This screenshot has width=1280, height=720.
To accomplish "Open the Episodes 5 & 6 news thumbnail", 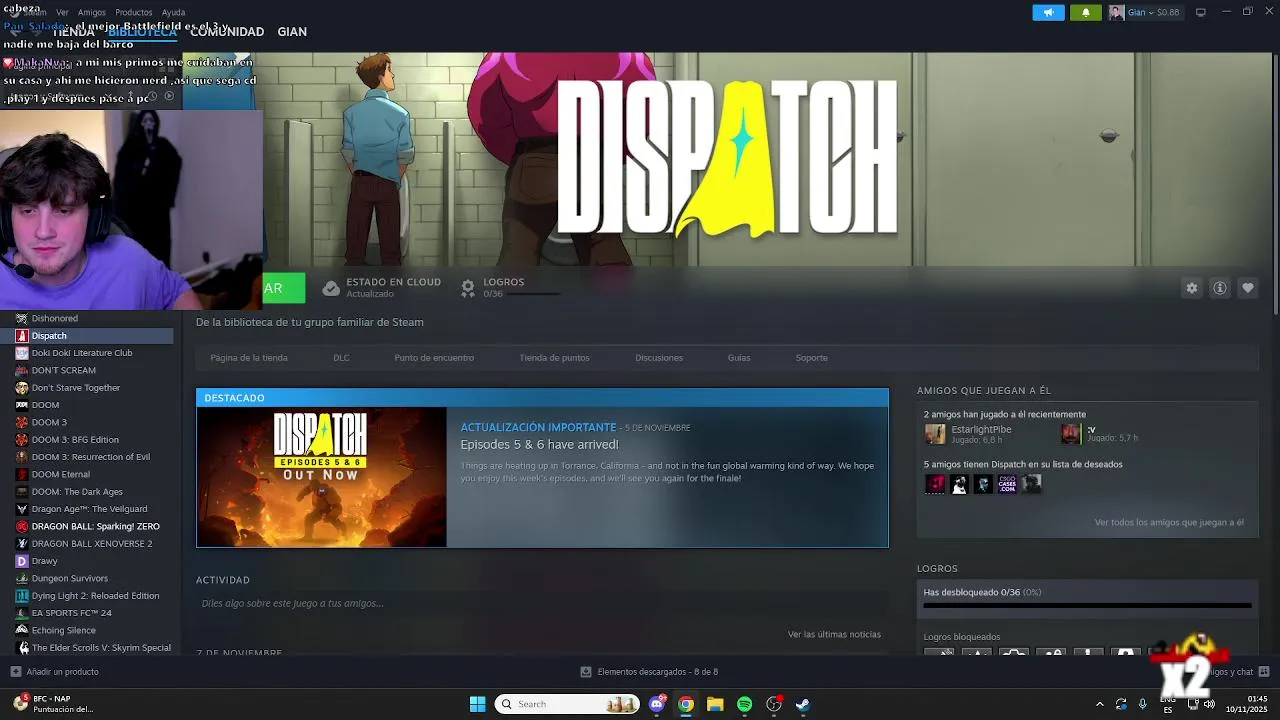I will tap(322, 477).
